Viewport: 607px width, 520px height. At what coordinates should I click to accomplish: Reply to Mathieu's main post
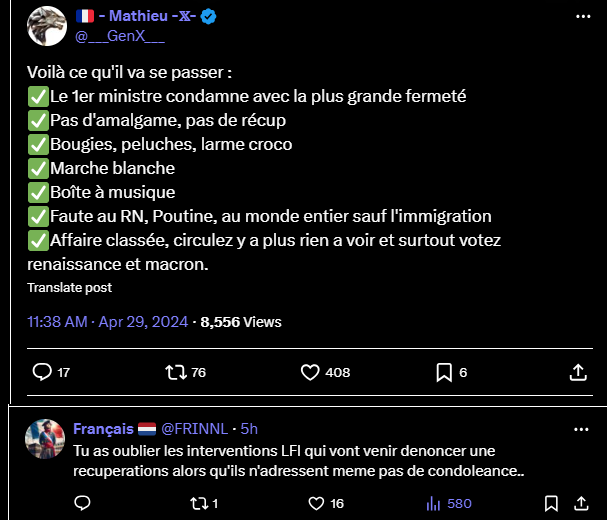[x=43, y=372]
